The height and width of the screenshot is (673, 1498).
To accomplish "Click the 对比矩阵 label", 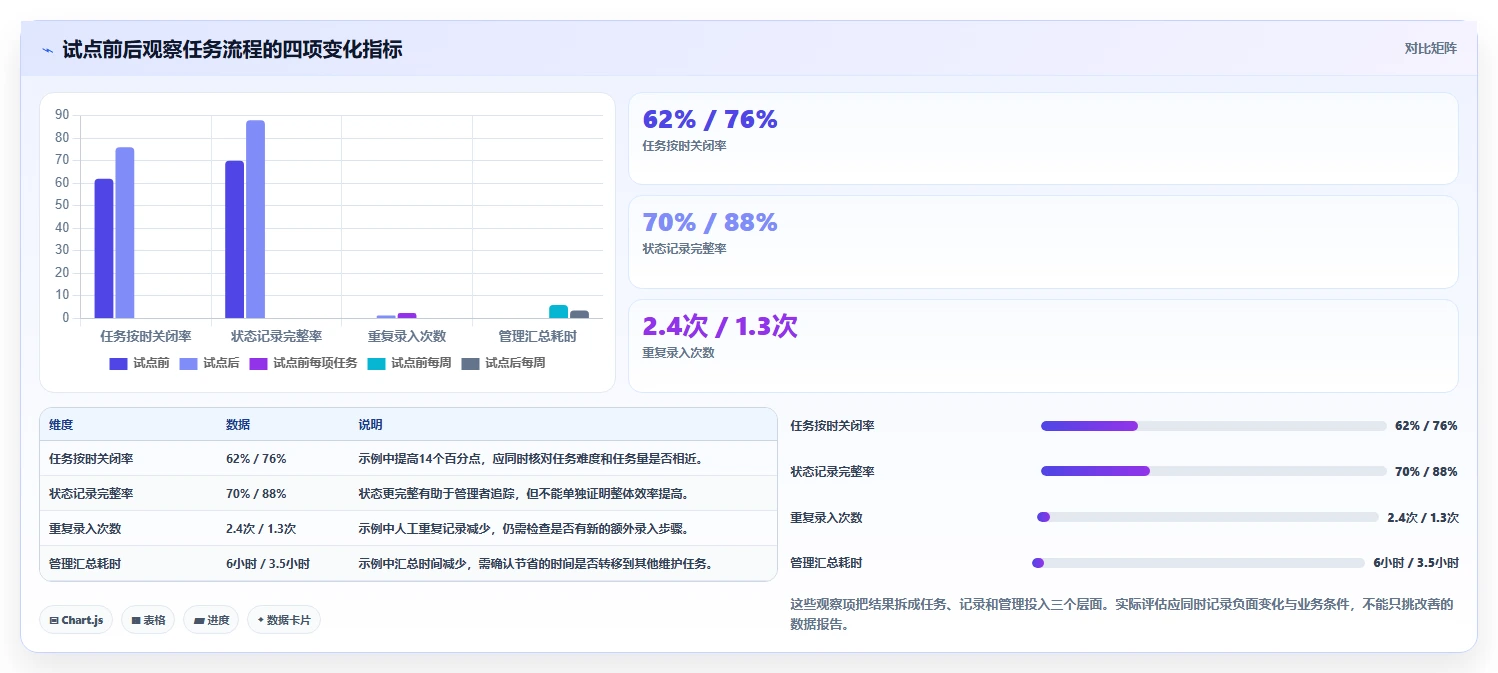I will click(1431, 48).
